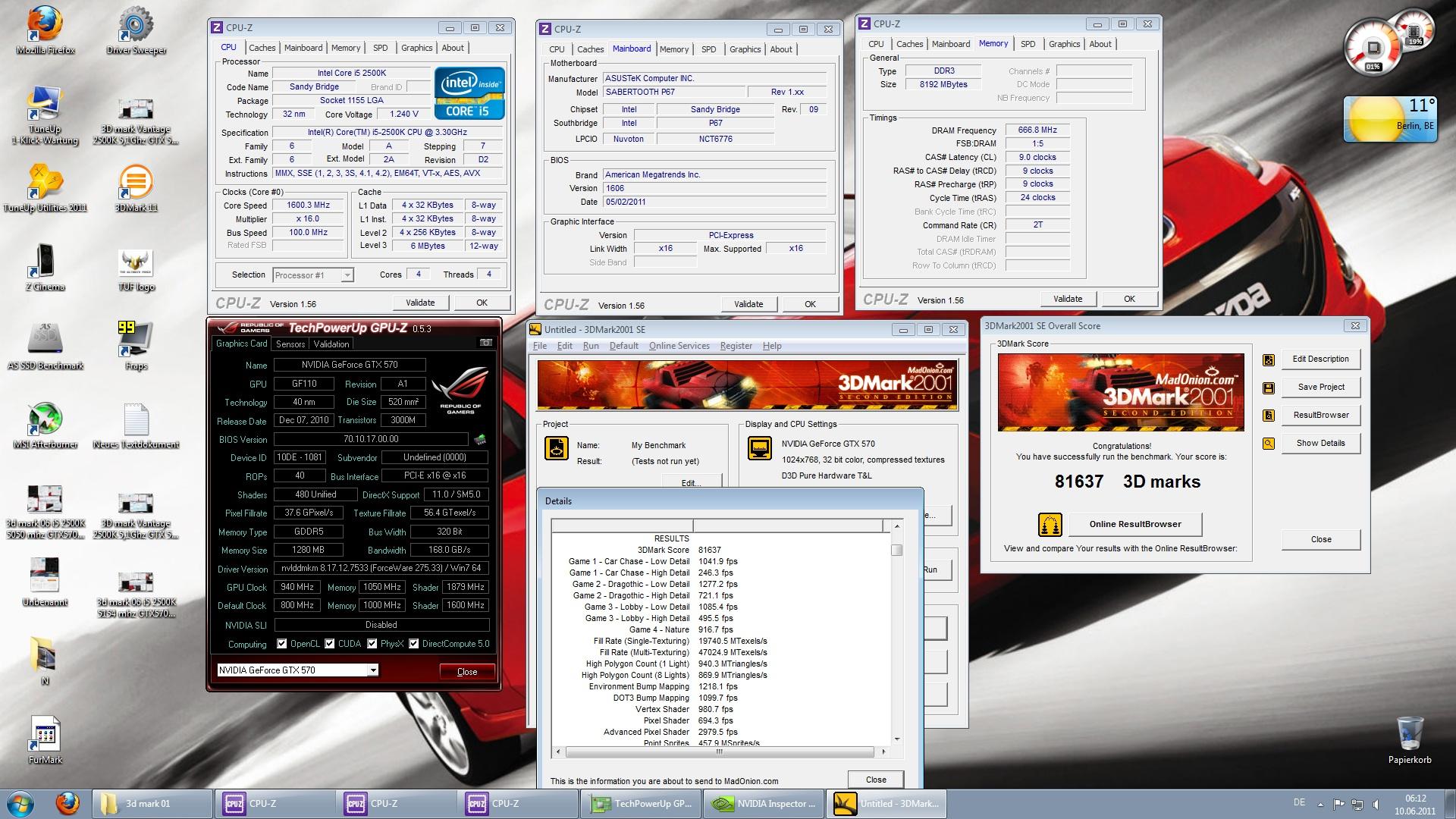The height and width of the screenshot is (819, 1456).
Task: Click Close button in Overall Score window
Action: [x=1321, y=539]
